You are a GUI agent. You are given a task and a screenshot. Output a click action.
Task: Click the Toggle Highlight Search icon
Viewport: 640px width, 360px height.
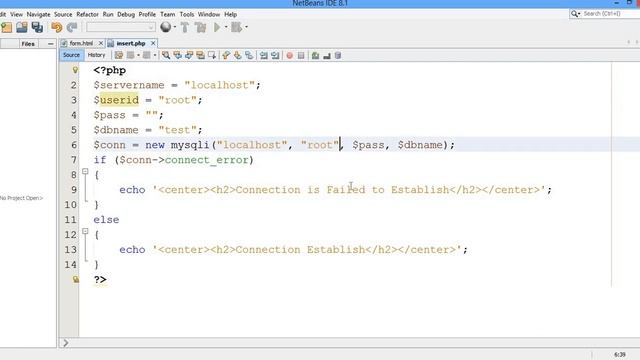200,55
